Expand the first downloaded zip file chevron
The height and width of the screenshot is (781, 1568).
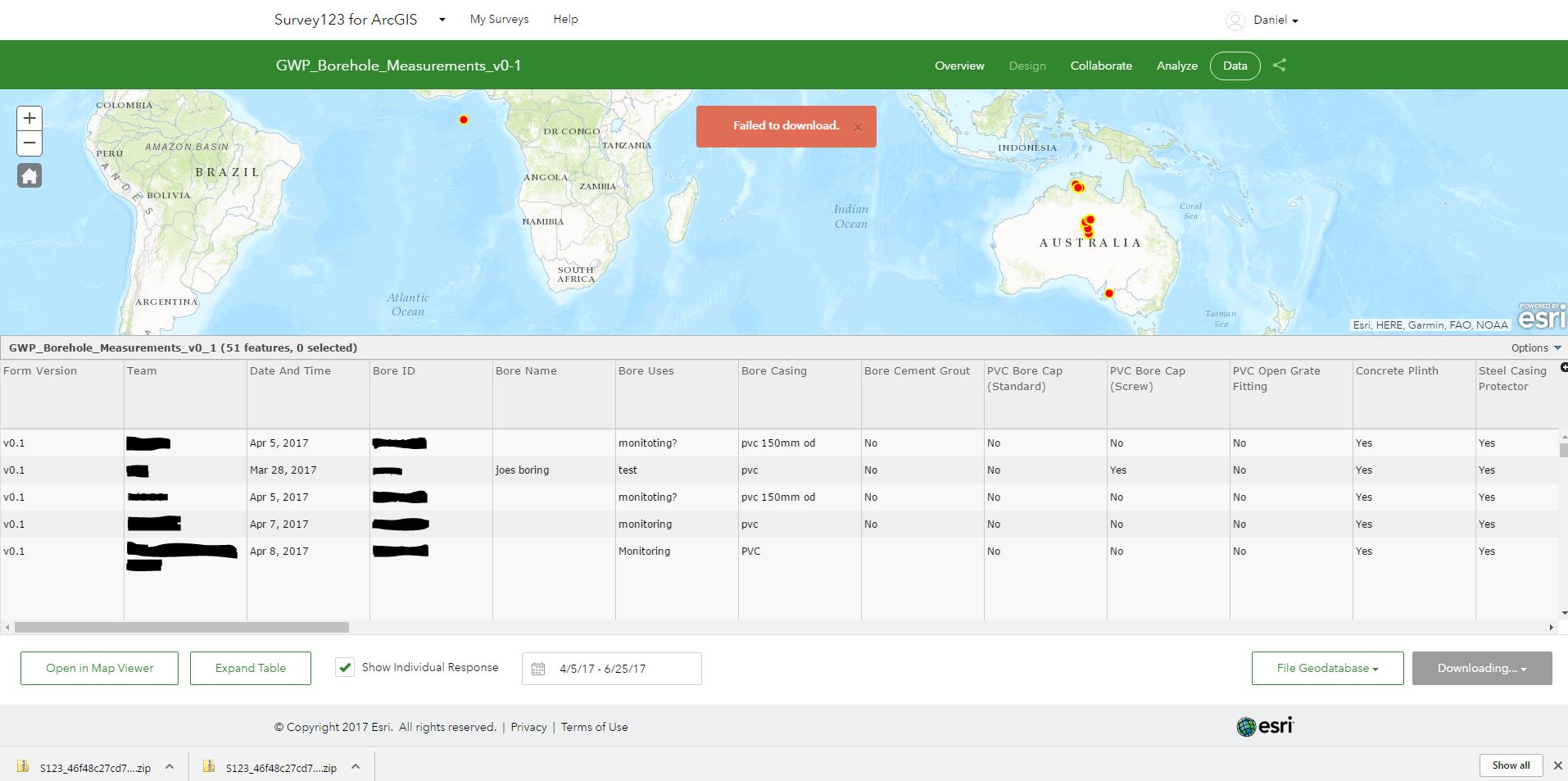tap(170, 767)
